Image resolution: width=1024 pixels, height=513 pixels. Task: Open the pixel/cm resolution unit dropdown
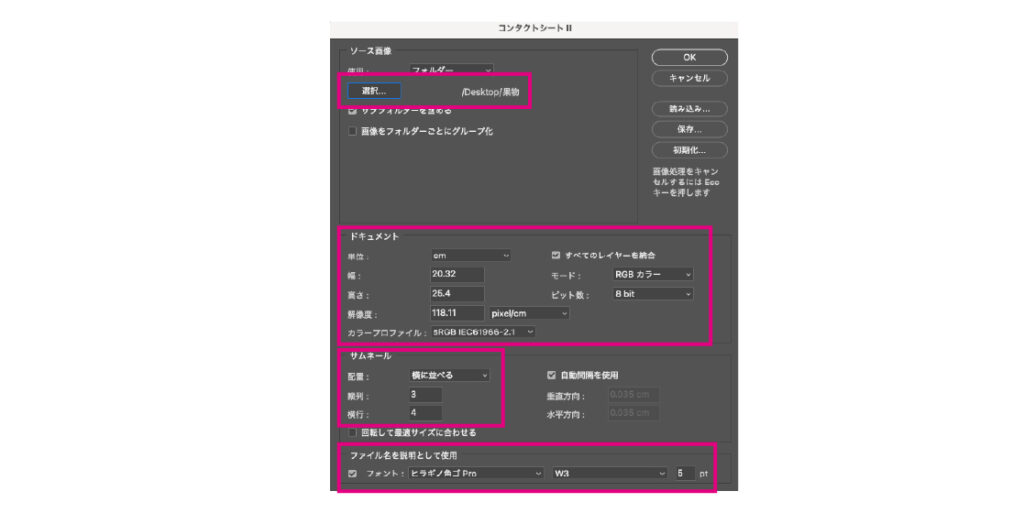point(529,313)
